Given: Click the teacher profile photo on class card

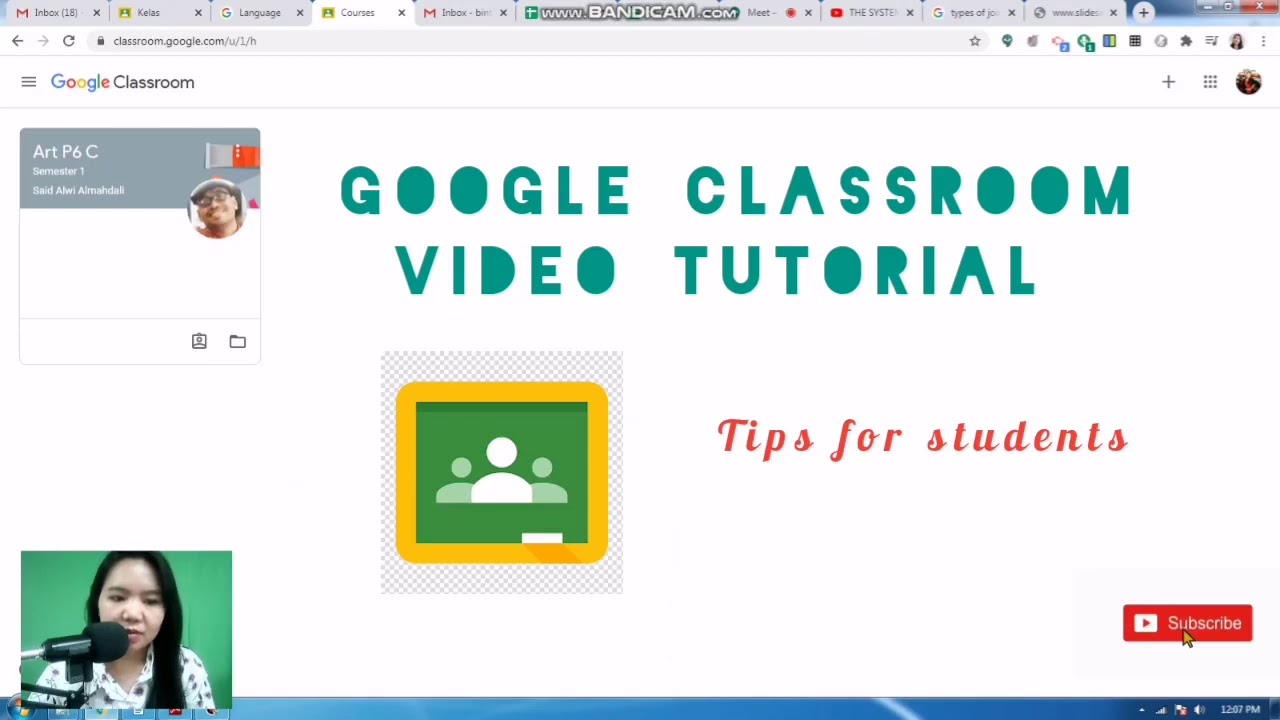Looking at the screenshot, I should coord(217,209).
